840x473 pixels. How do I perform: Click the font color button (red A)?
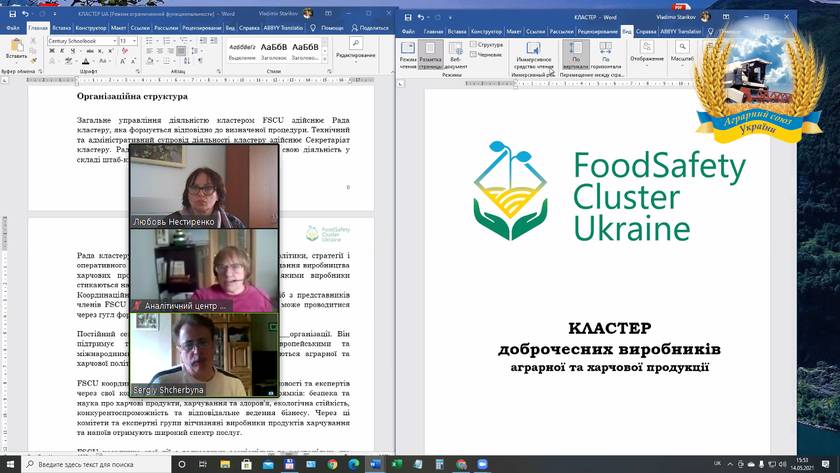(86, 62)
